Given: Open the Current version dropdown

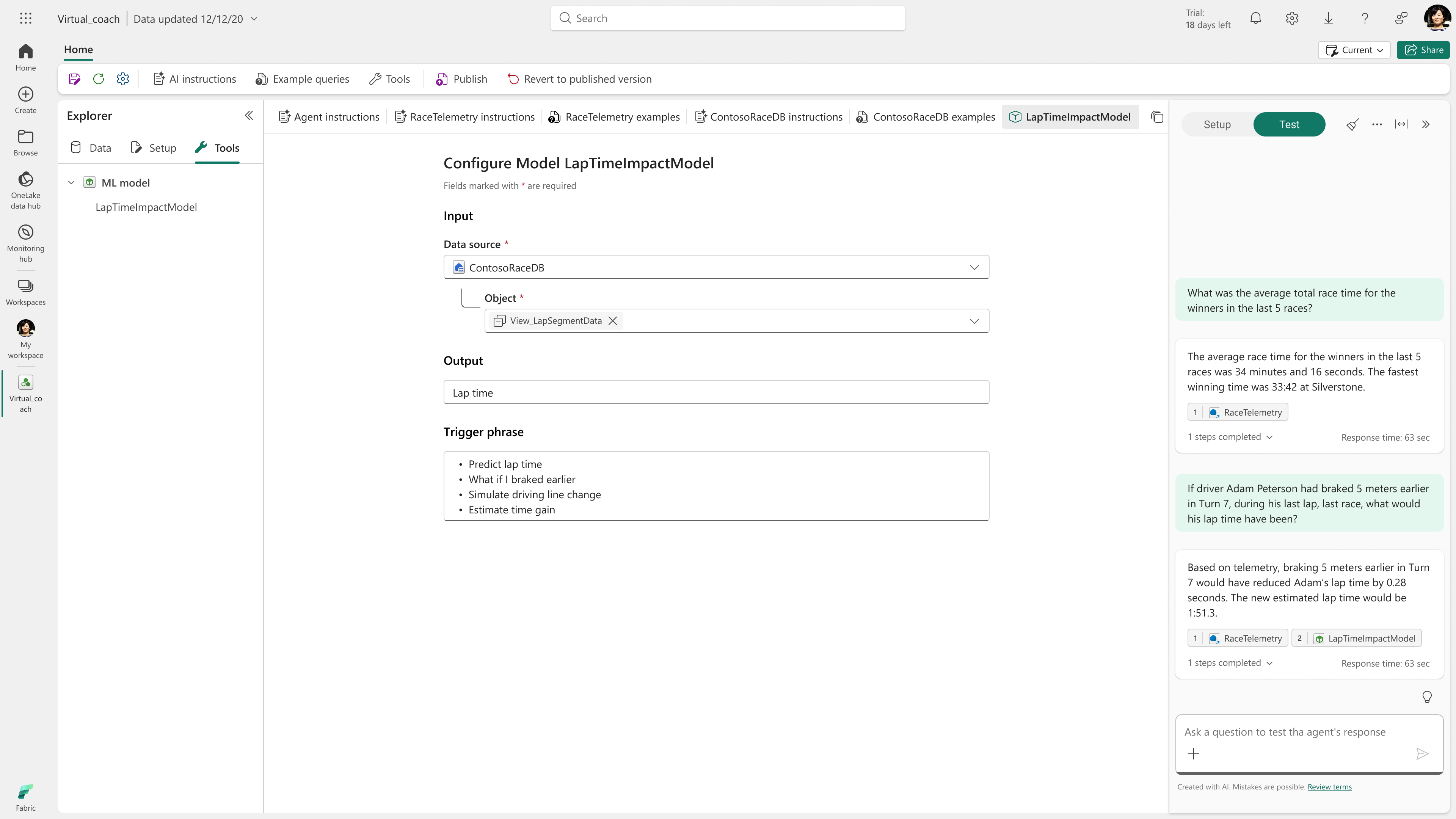Looking at the screenshot, I should [1354, 50].
